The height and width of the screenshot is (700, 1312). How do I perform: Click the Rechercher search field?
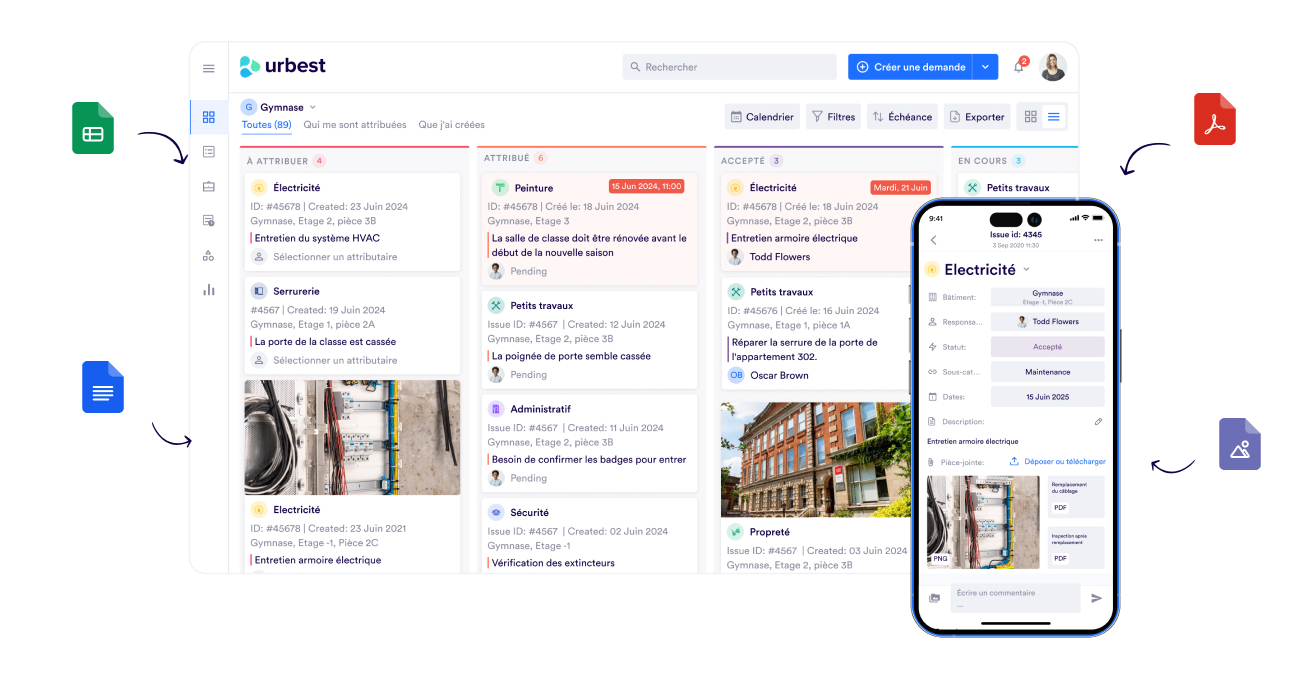tap(729, 67)
